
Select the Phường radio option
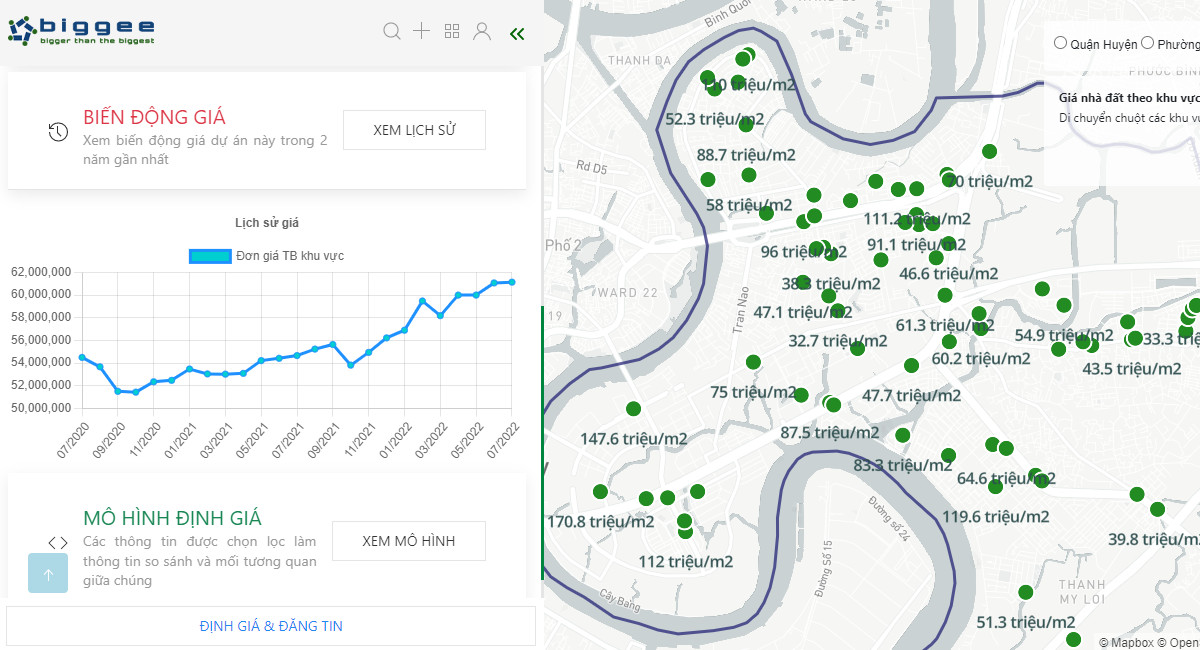tap(1147, 43)
